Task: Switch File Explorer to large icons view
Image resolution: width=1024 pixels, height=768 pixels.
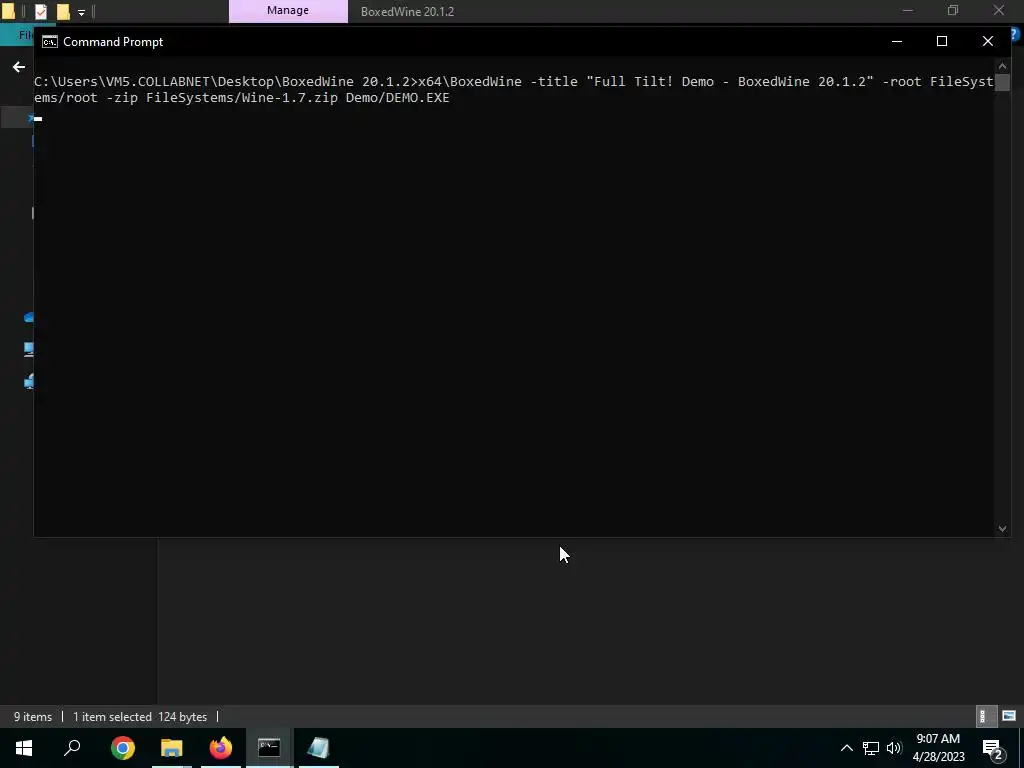Action: click(x=1009, y=716)
